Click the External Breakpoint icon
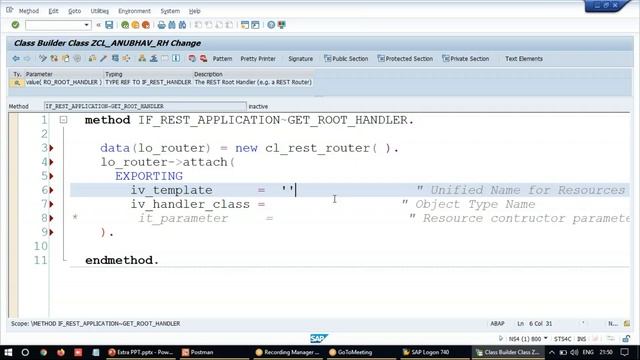The width and height of the screenshot is (640, 360). 203,59
